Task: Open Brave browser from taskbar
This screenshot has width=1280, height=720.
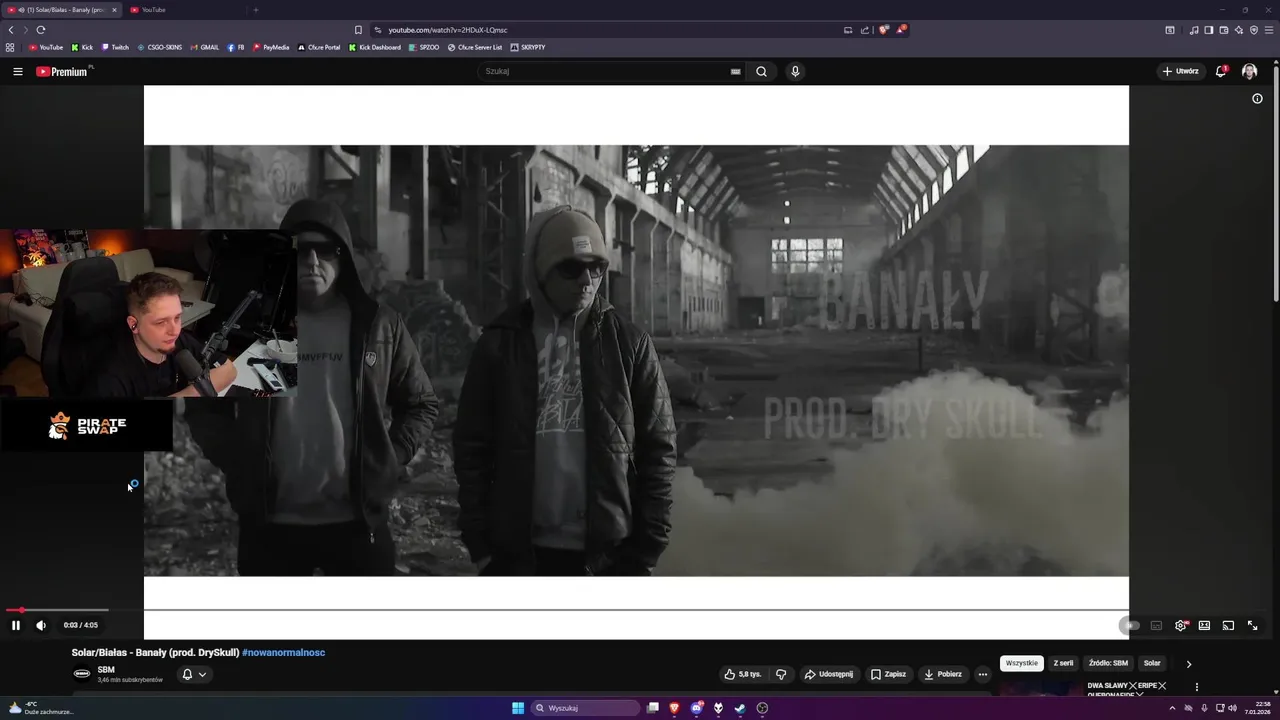Action: [x=674, y=708]
